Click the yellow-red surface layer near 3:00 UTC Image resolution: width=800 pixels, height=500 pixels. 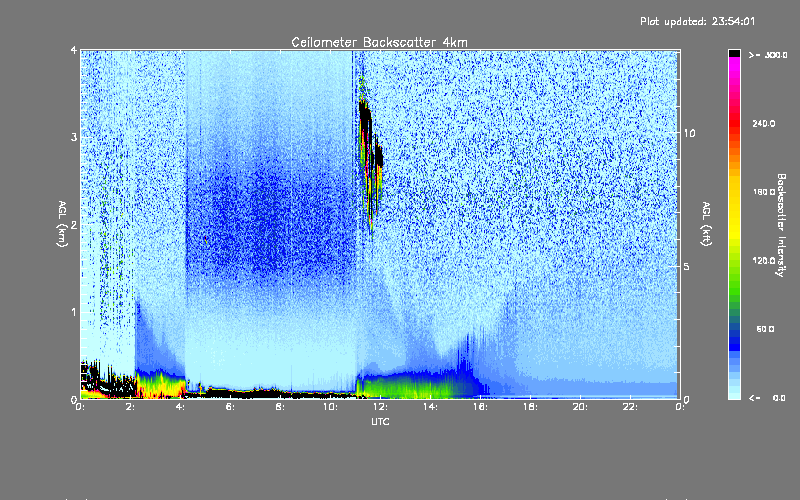point(161,386)
